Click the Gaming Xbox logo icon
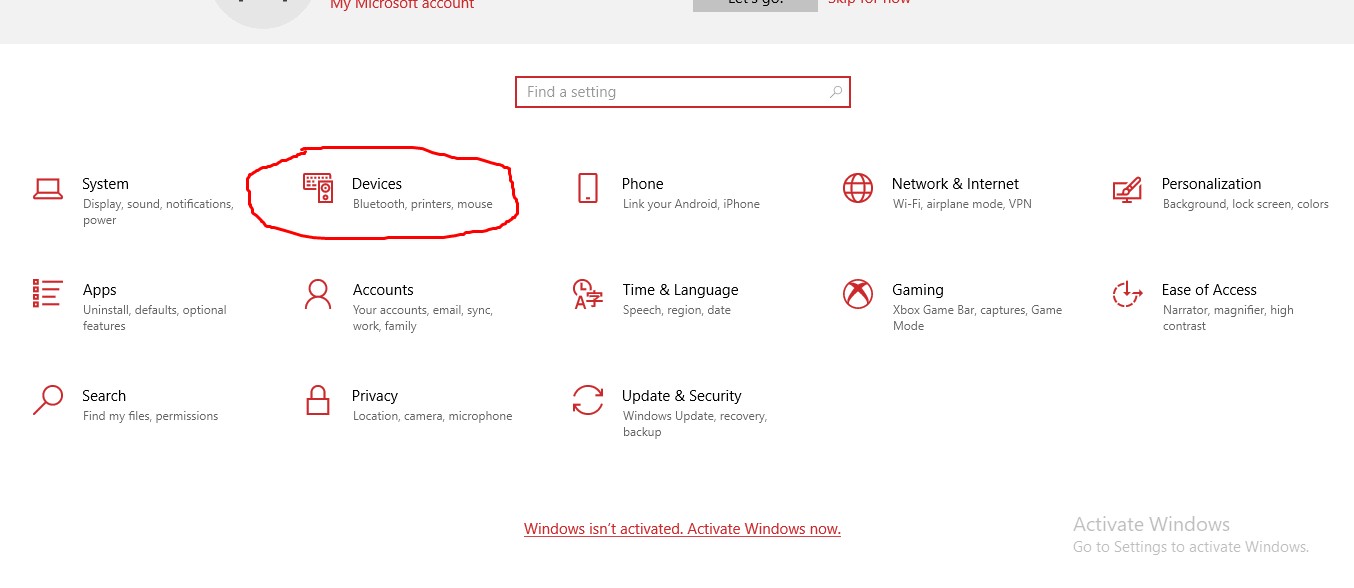1354x588 pixels. (x=857, y=294)
